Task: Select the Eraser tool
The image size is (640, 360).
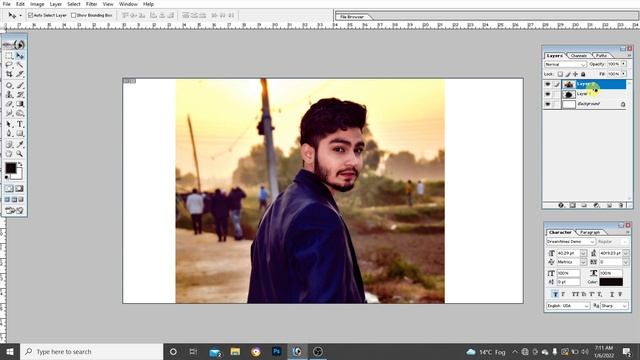Action: pos(9,104)
